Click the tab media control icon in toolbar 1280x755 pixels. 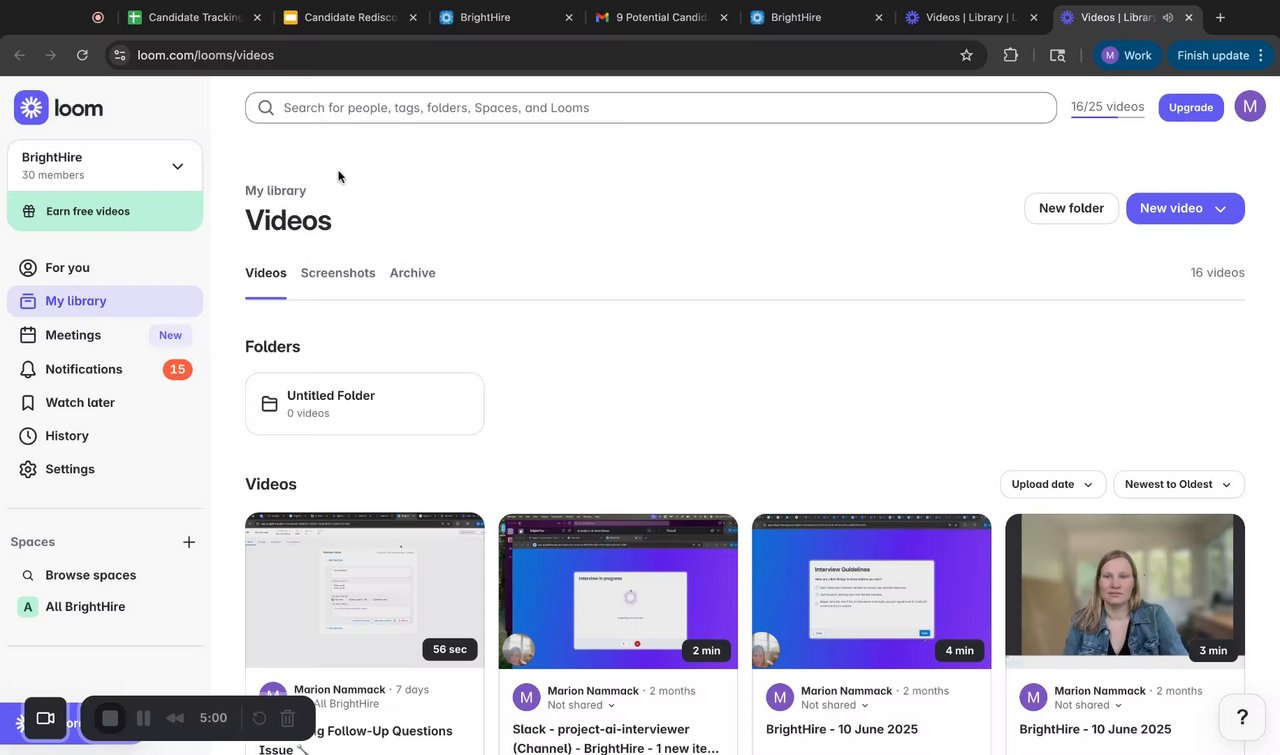[1057, 55]
